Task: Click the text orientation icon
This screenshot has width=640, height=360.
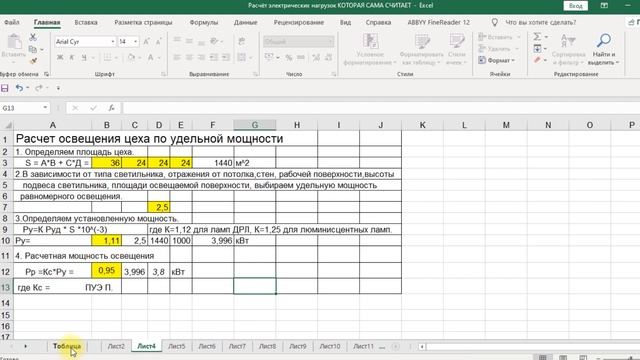Action: 214,41
